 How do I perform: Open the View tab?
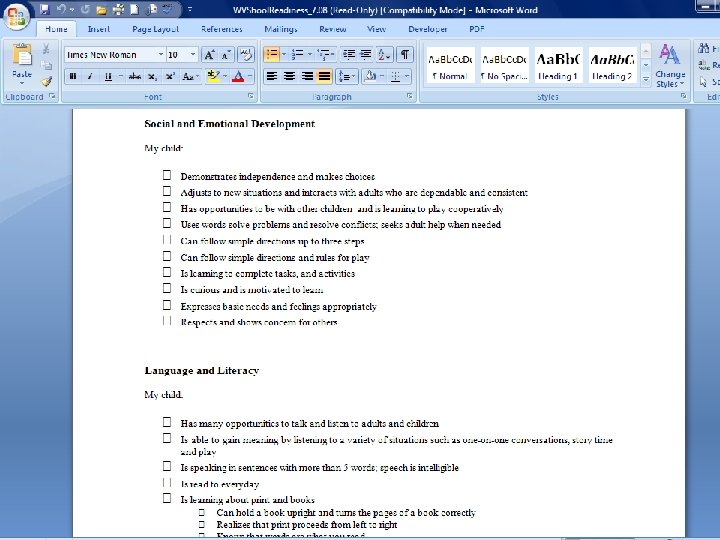coord(376,29)
